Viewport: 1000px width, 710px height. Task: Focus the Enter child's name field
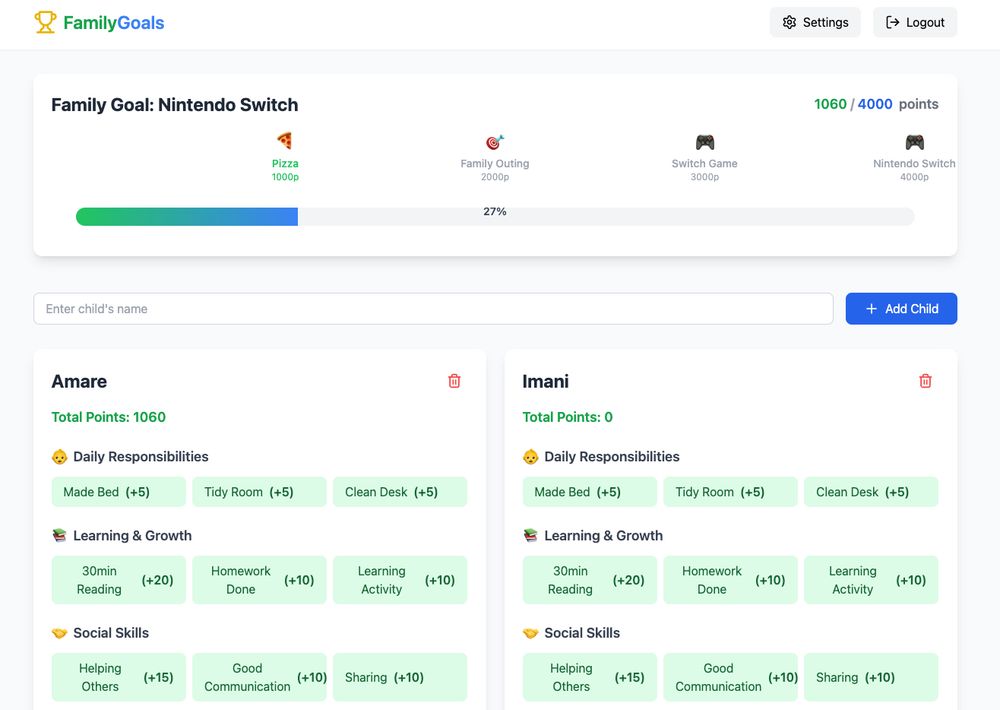pos(433,309)
